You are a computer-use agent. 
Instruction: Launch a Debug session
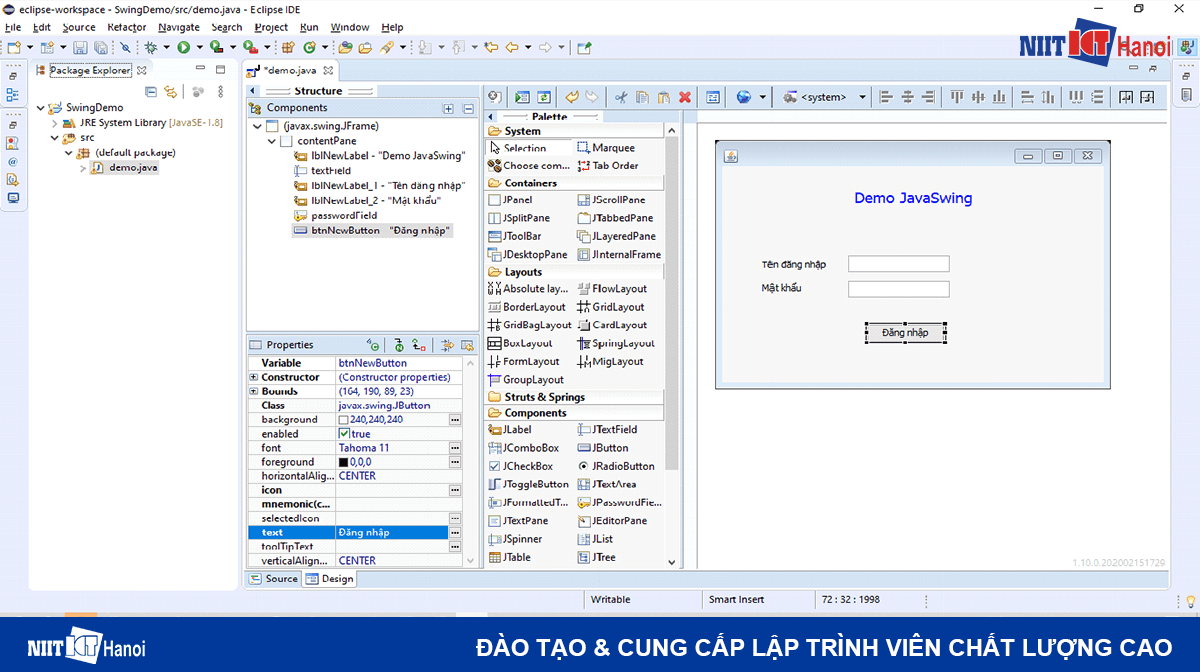150,47
